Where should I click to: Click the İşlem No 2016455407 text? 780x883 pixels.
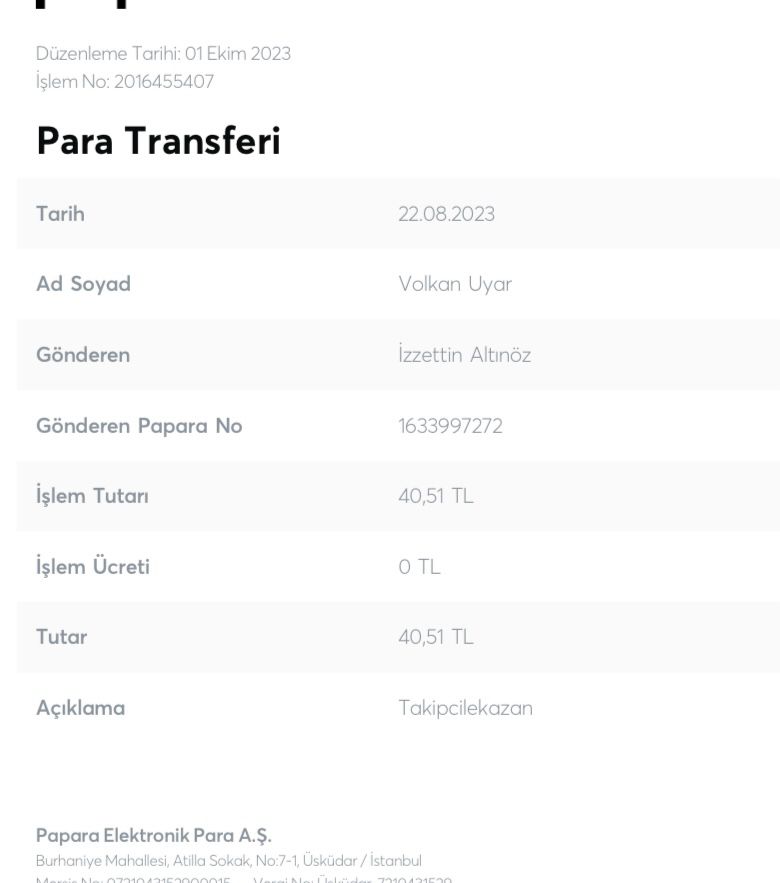(x=125, y=82)
